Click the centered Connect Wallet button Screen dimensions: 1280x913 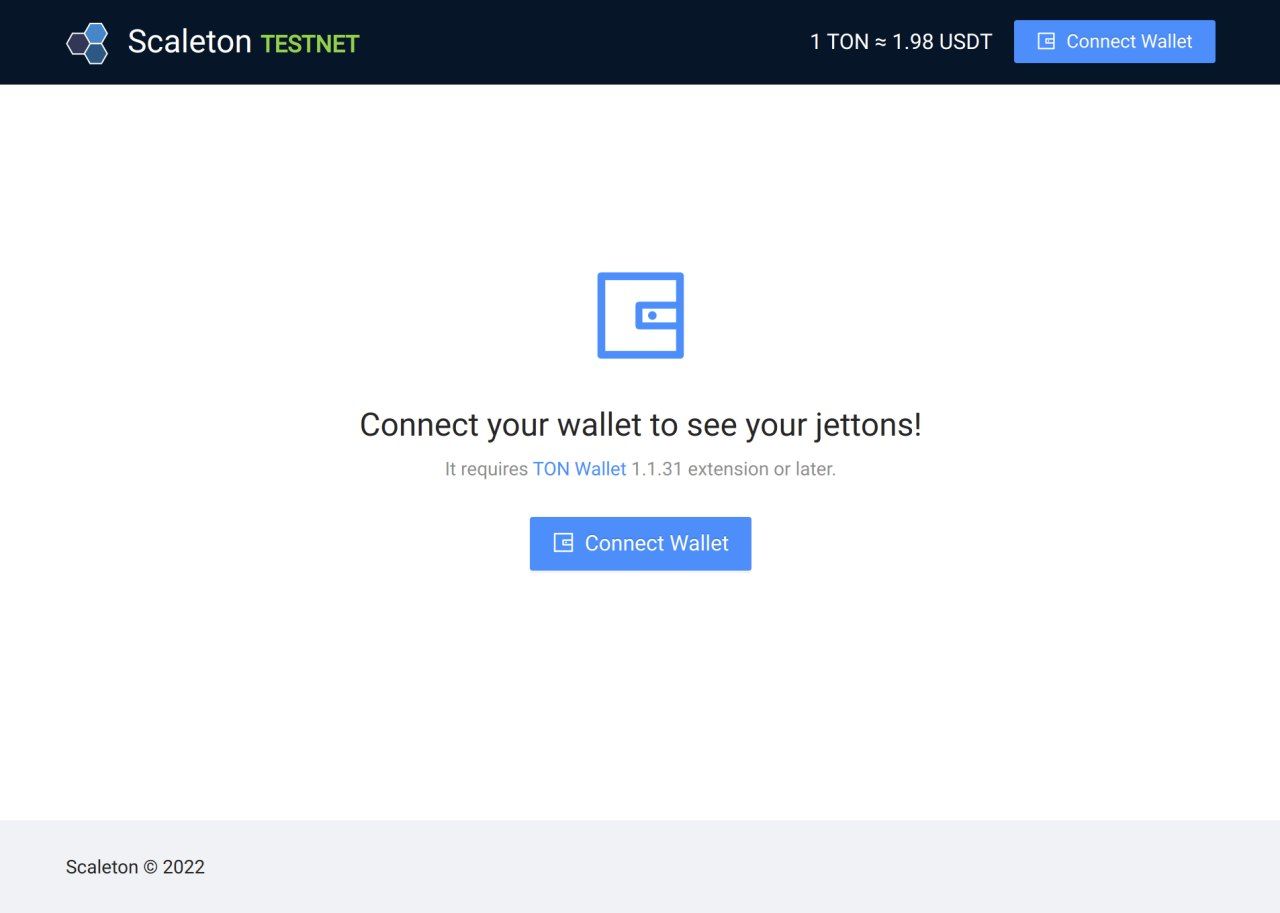pos(640,544)
